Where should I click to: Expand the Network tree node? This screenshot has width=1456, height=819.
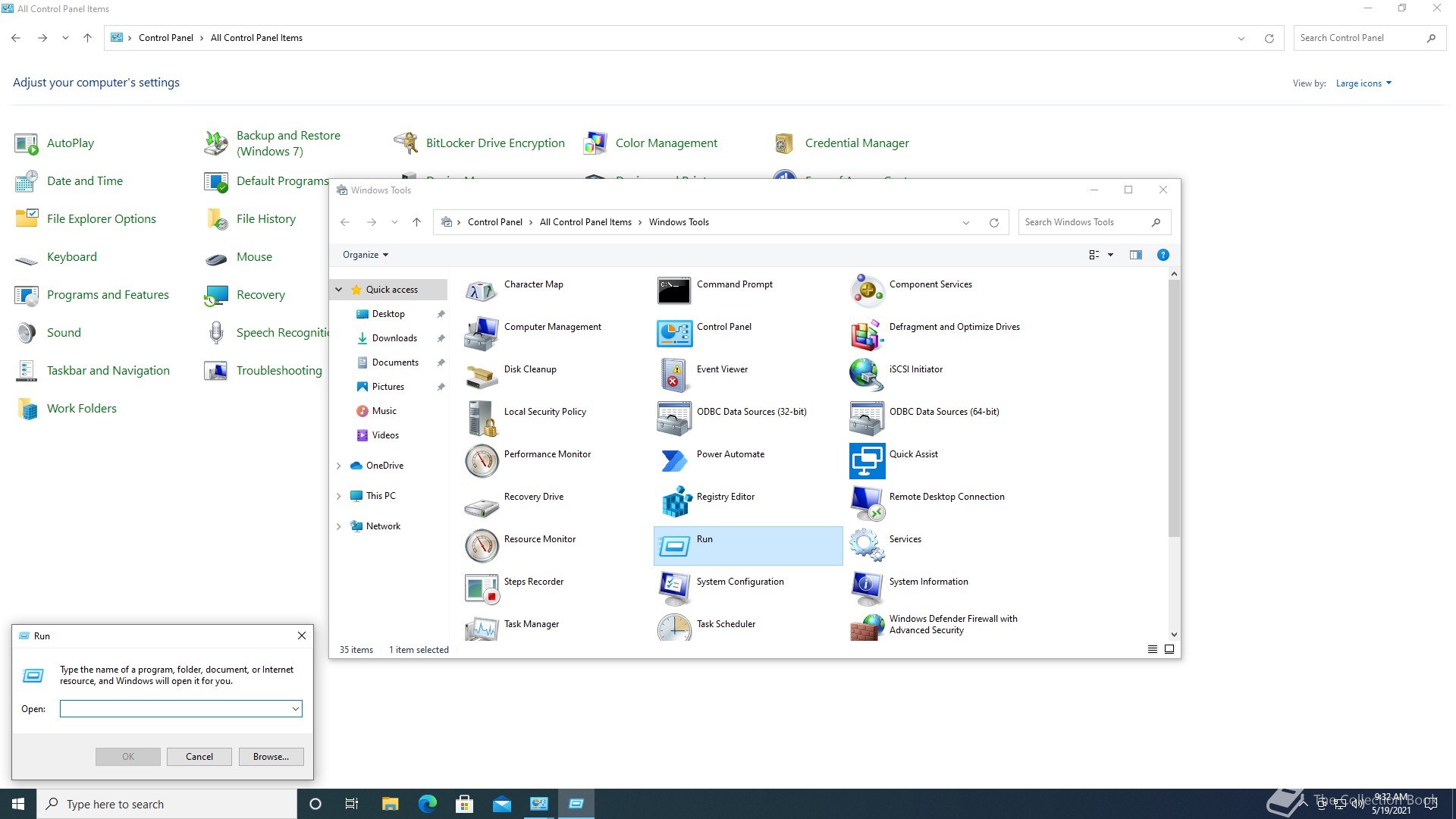(339, 526)
